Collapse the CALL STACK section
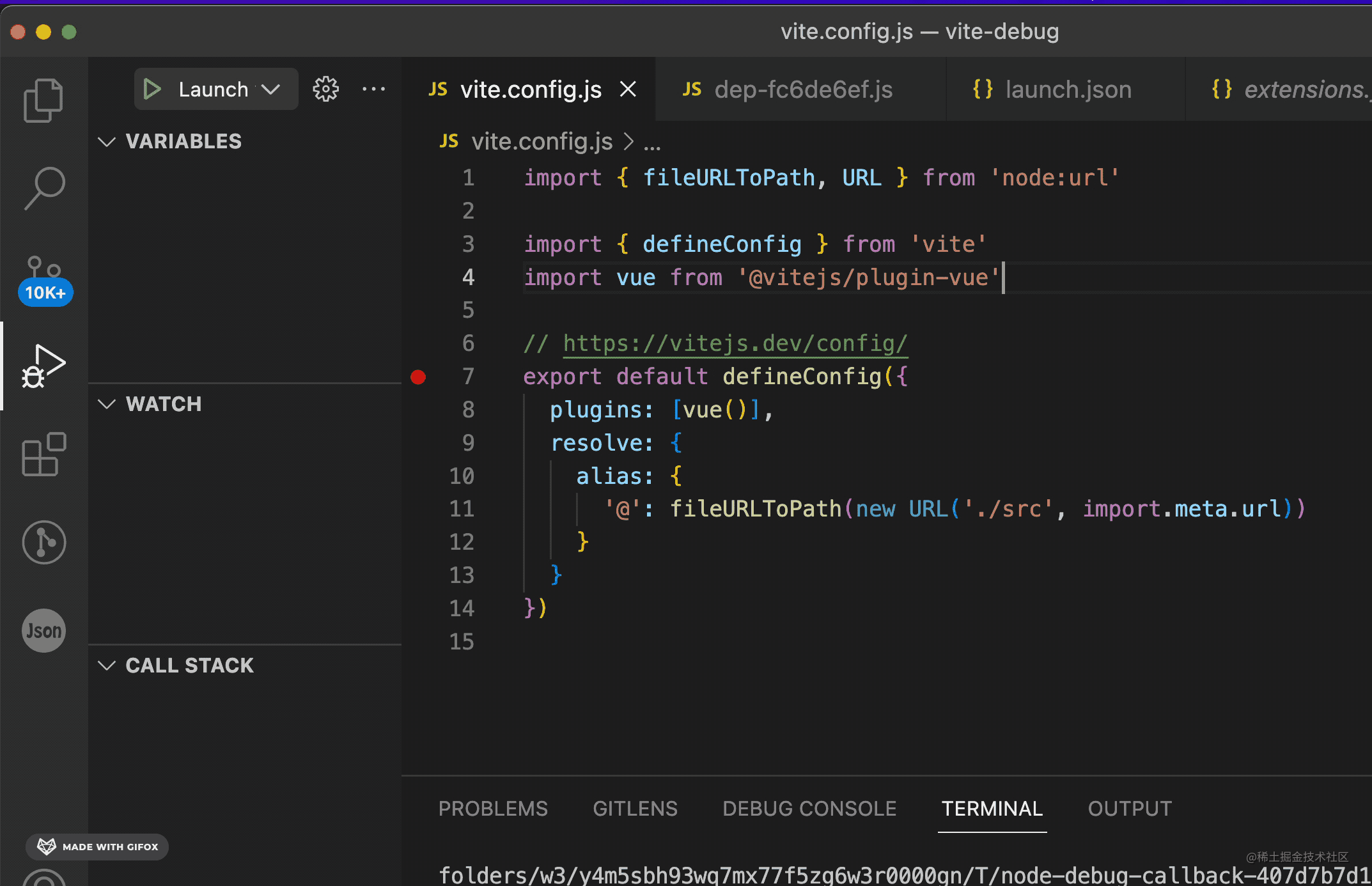This screenshot has width=1372, height=886. (x=107, y=665)
